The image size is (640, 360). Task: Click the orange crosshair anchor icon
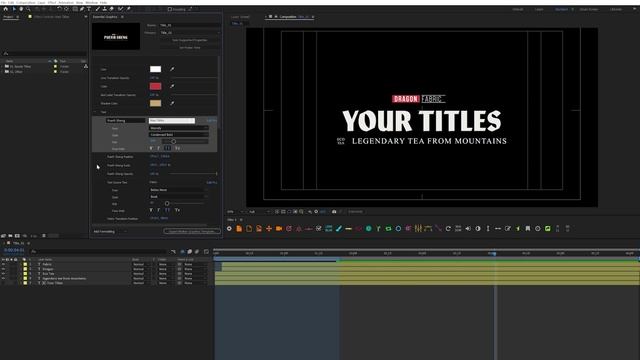click(x=269, y=229)
